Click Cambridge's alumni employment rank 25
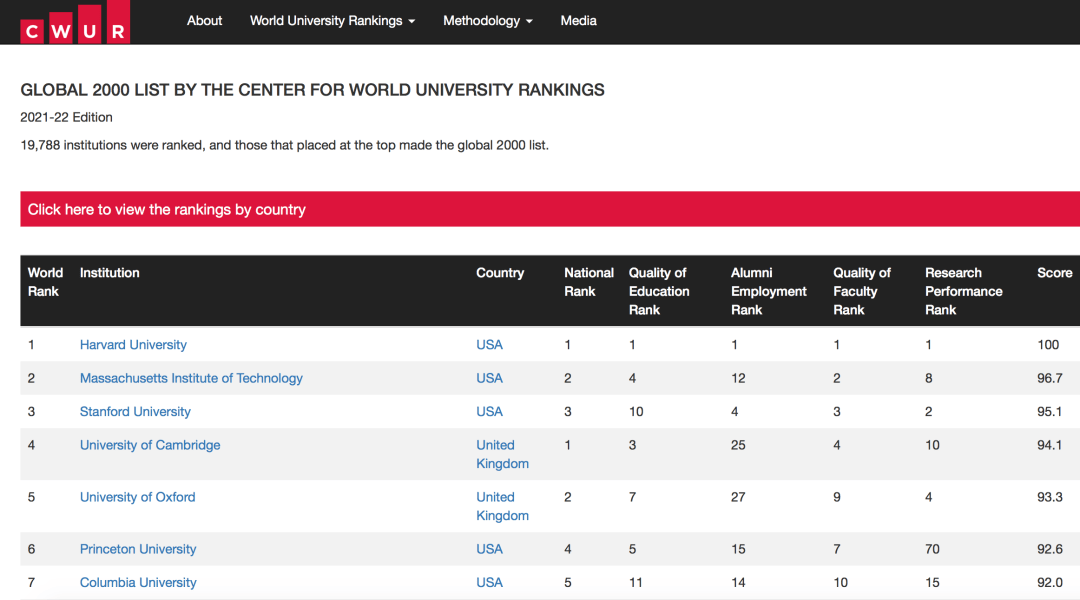 738,445
